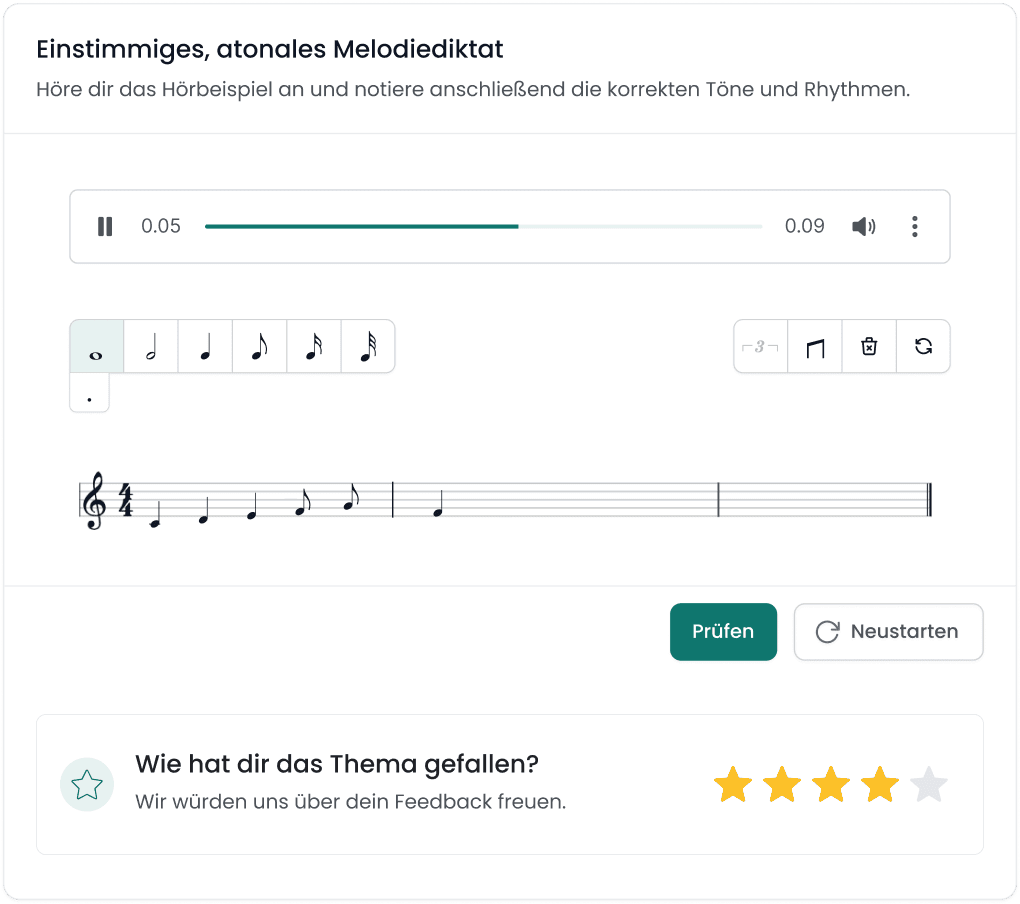Select the eighth note duration

(x=259, y=346)
